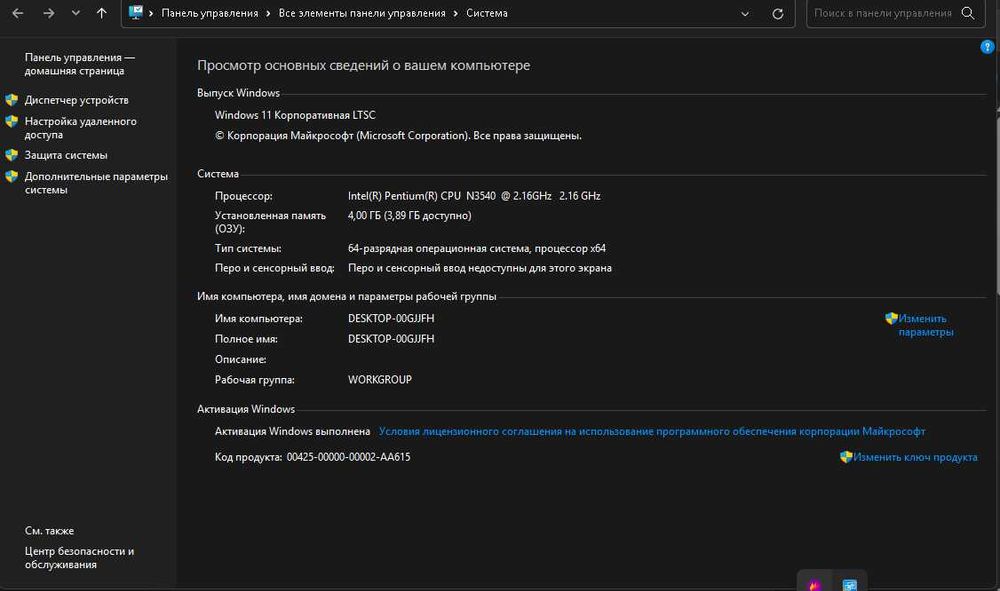Click shield icon beside 'Диспетчер устройств'

coord(11,100)
